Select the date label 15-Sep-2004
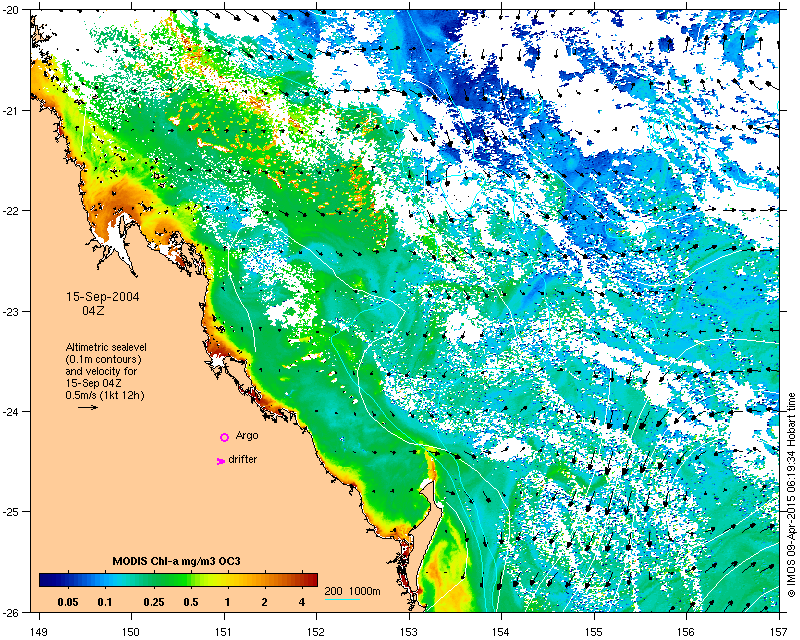800x640 pixels. [103, 297]
